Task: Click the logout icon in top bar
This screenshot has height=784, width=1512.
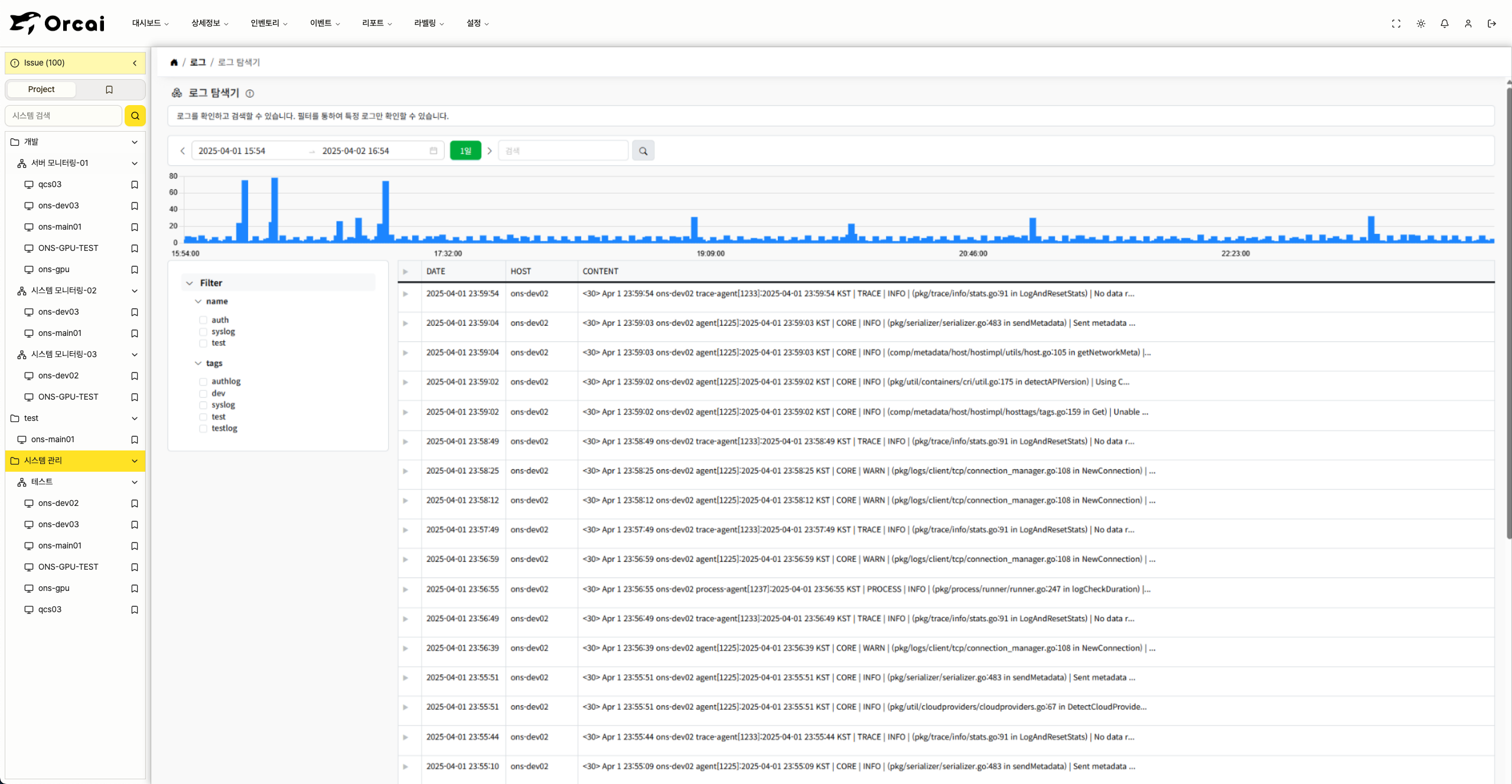Action: [x=1492, y=24]
